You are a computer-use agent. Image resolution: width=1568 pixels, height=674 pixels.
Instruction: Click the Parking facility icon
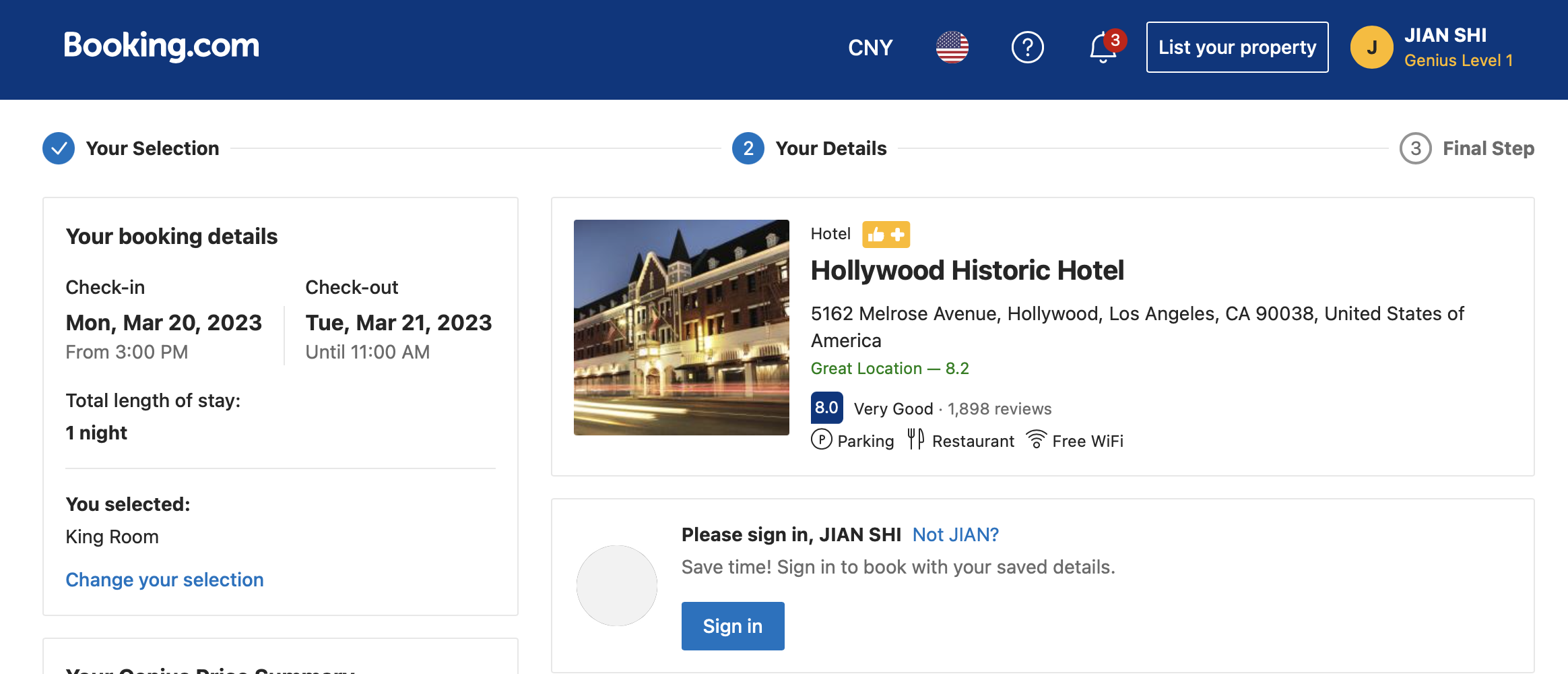pos(821,439)
